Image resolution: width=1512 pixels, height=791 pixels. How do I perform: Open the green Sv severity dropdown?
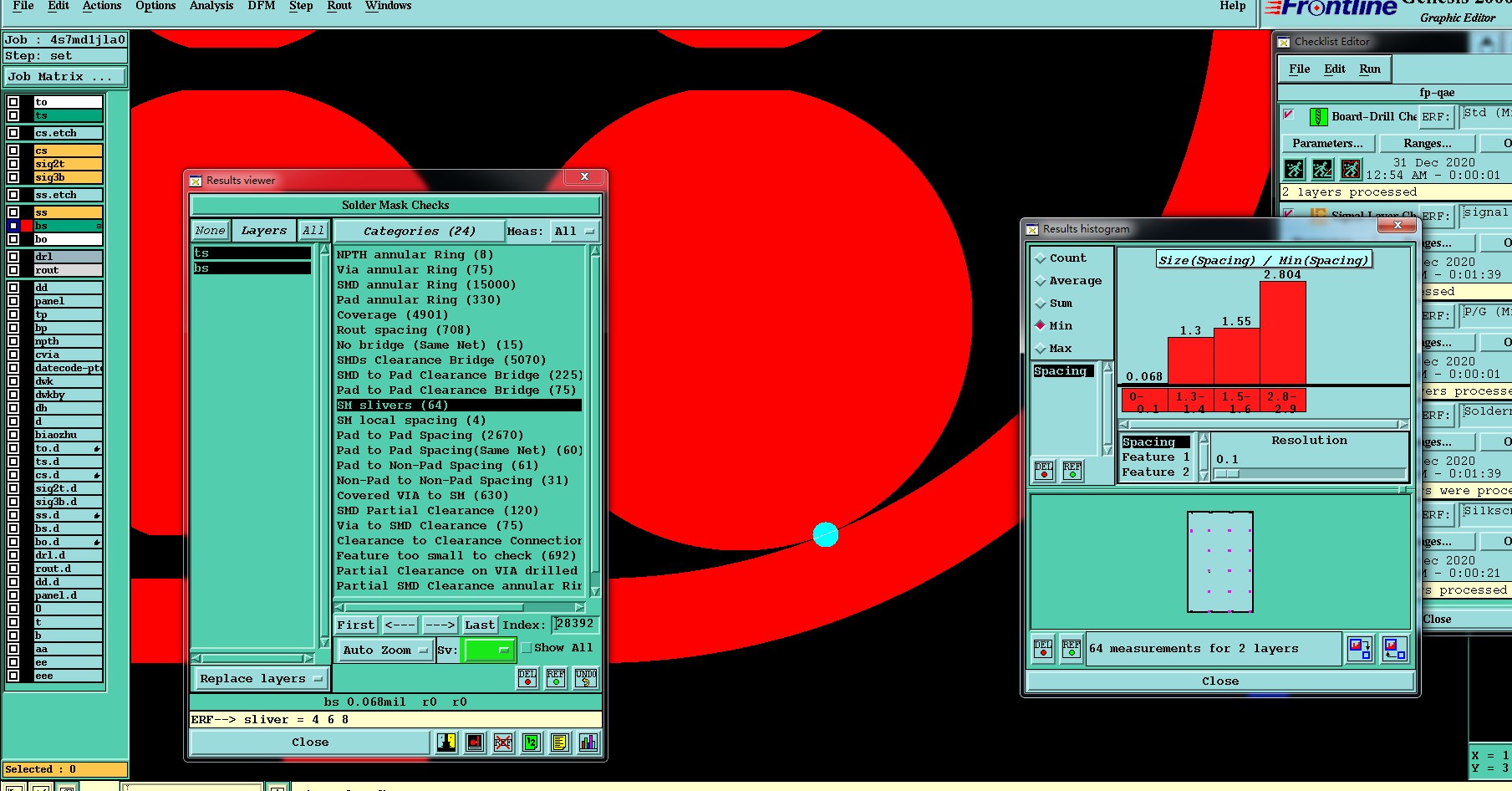[x=489, y=650]
